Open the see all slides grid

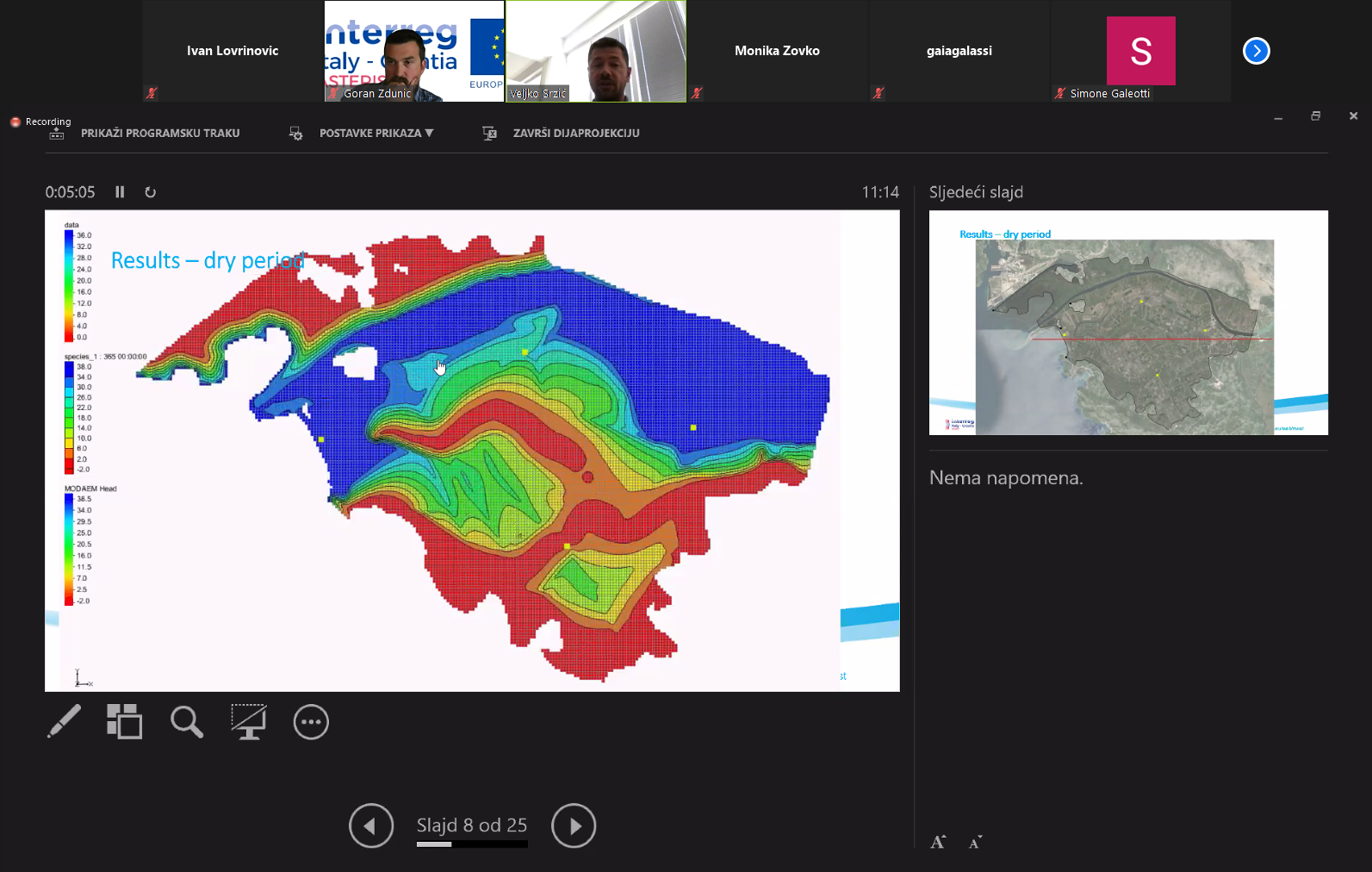coord(124,722)
